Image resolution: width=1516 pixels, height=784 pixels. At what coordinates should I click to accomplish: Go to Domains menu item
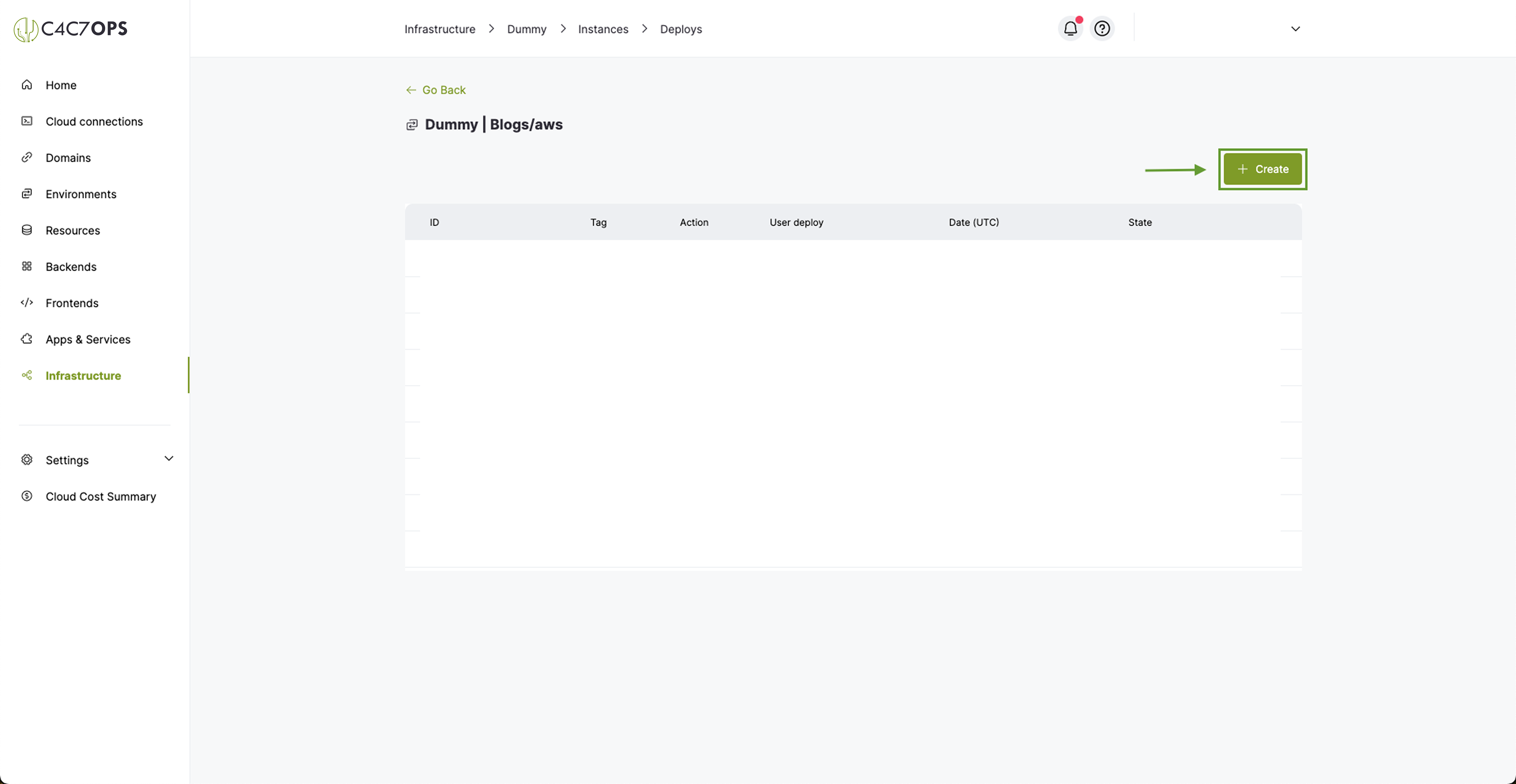point(68,158)
